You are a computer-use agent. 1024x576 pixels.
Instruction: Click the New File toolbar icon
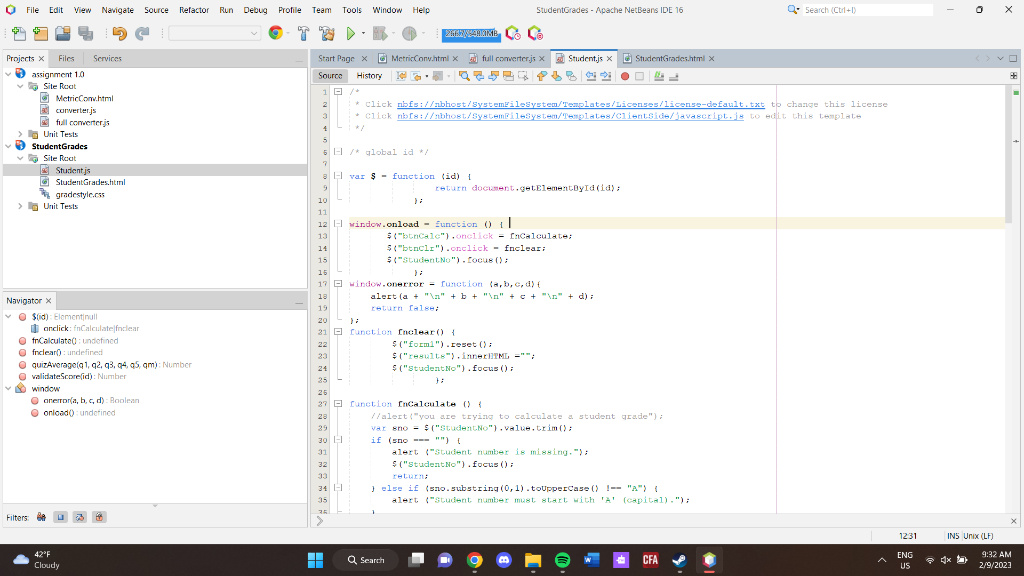coord(17,34)
